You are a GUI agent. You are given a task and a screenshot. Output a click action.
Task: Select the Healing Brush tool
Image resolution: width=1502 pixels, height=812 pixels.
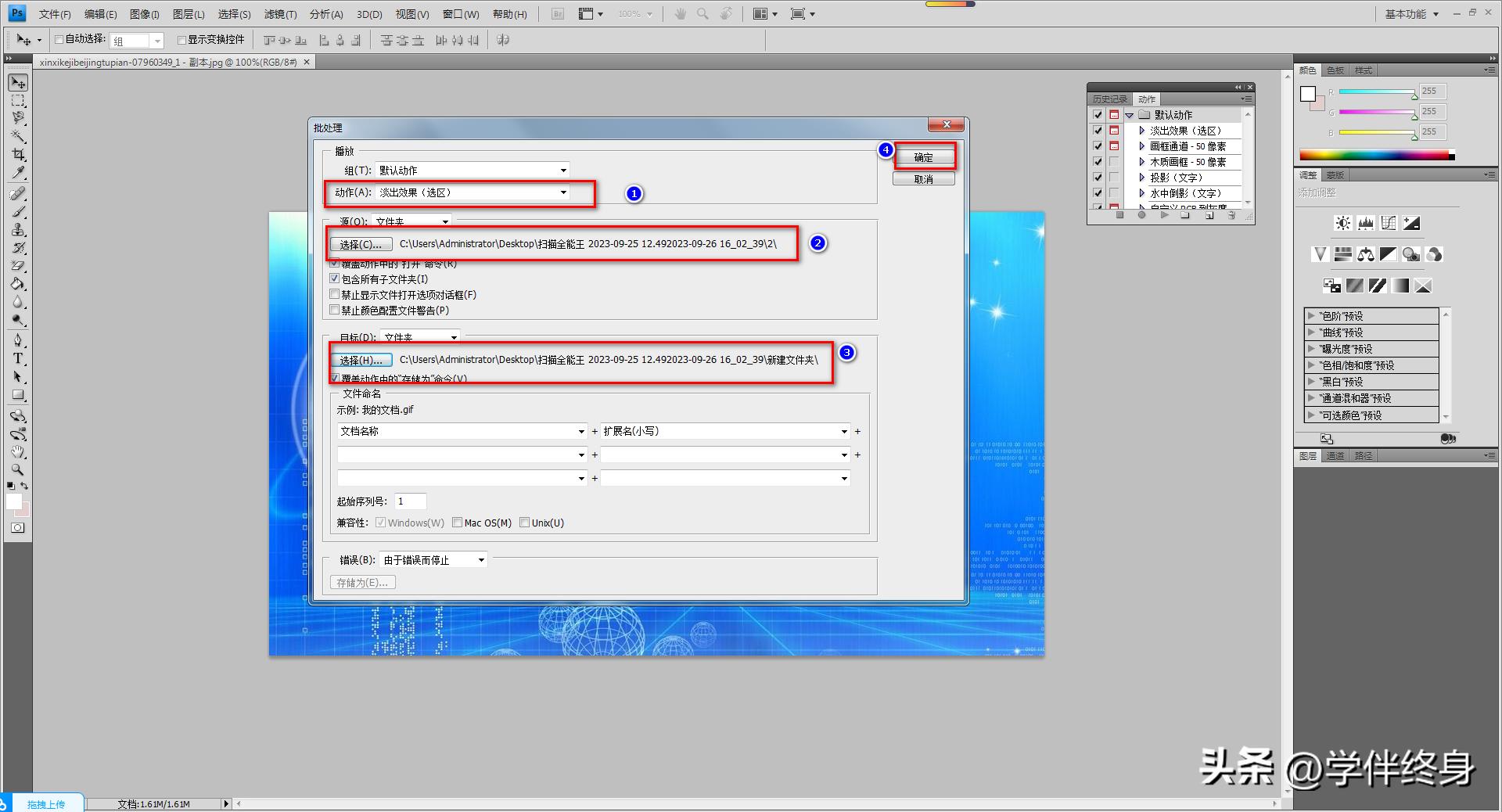tap(18, 193)
